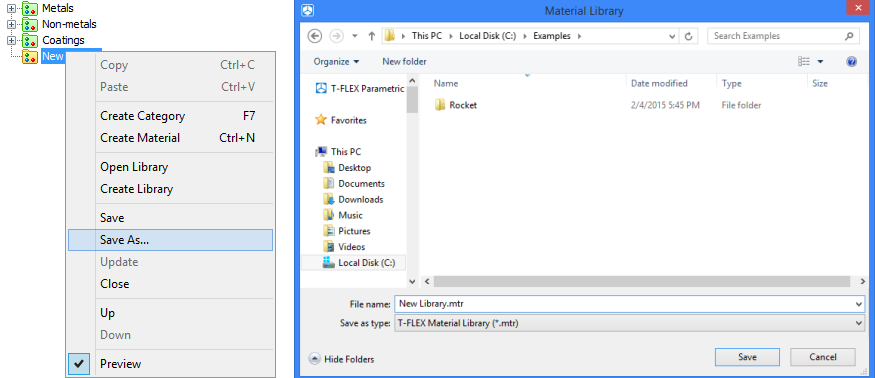Refresh the Examples folder view
This screenshot has height=378, width=875.
[689, 36]
